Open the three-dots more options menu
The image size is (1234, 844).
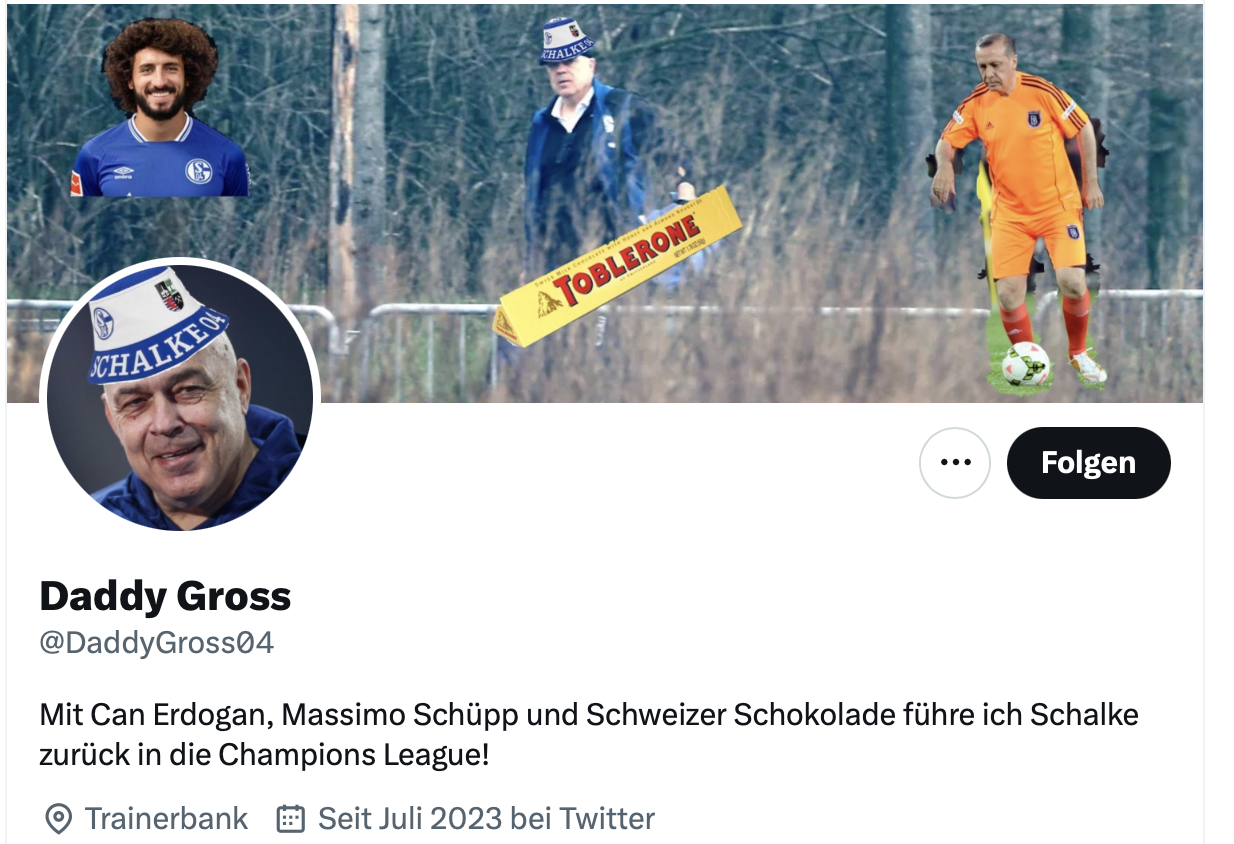click(x=955, y=462)
